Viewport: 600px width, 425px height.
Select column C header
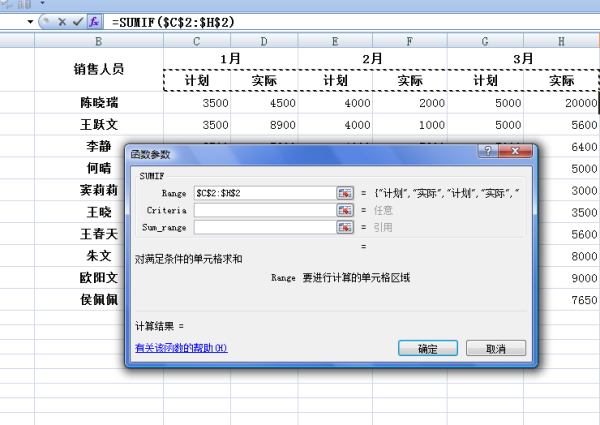197,41
